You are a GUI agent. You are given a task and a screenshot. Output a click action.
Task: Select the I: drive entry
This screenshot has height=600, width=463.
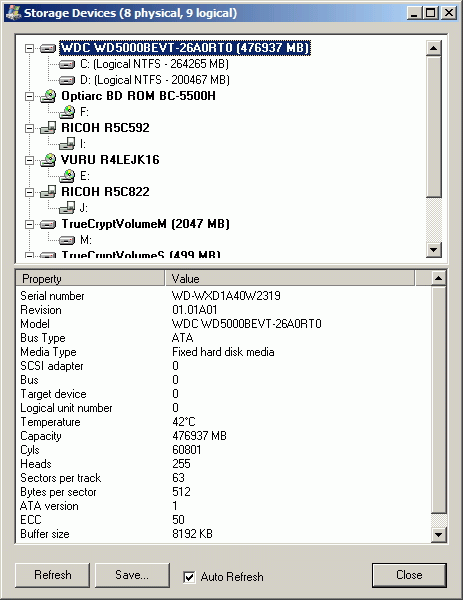83,144
